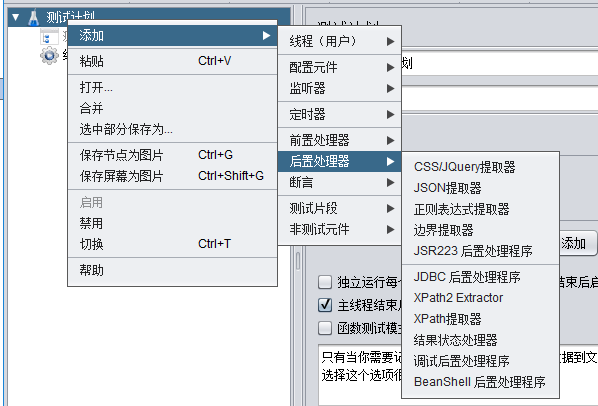Select 保存节点为图片 entry
This screenshot has height=406, width=598.
(x=172, y=155)
